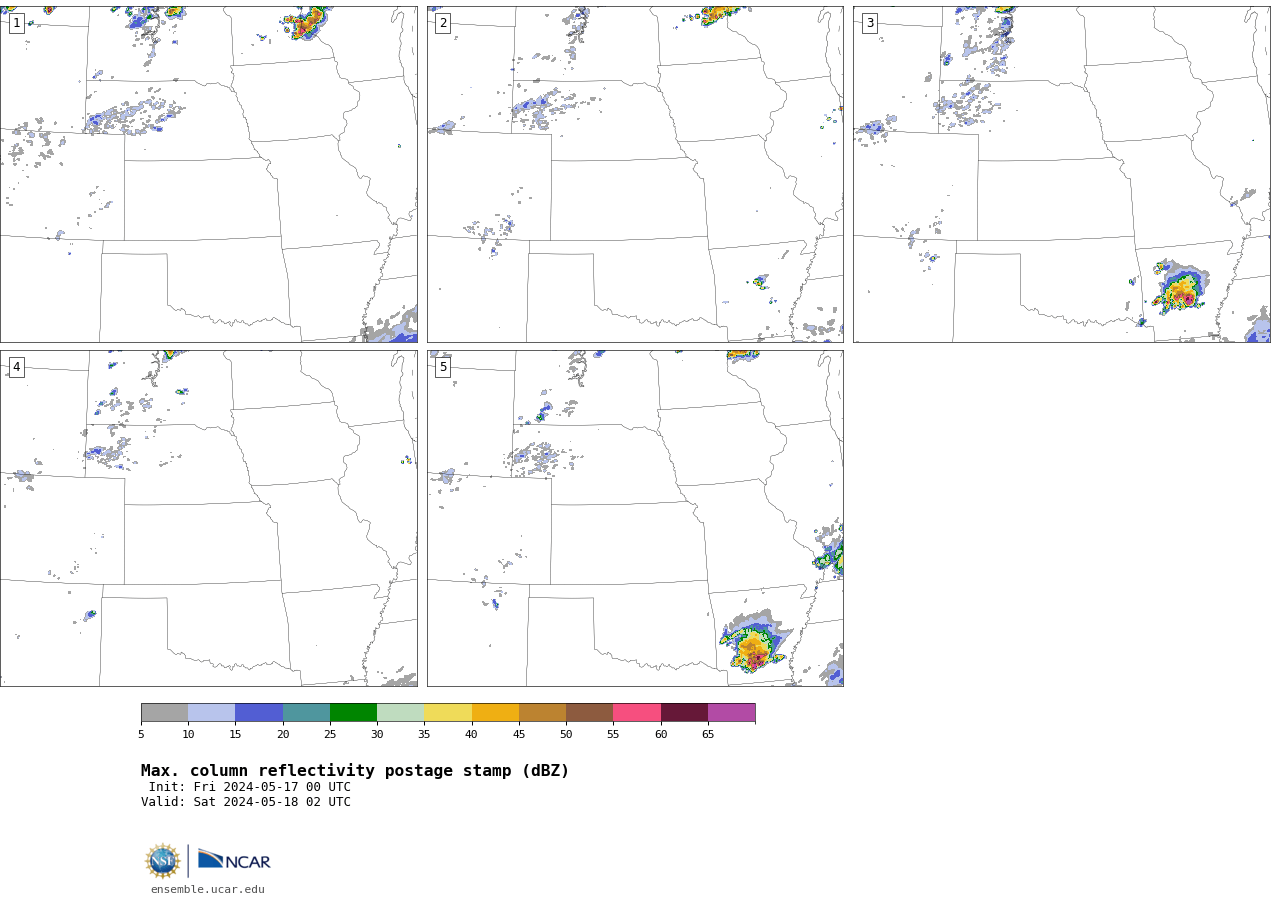Viewport: 1280px width, 901px height.
Task: Click the maroon 60-65 dBZ swatch
Action: [x=684, y=713]
